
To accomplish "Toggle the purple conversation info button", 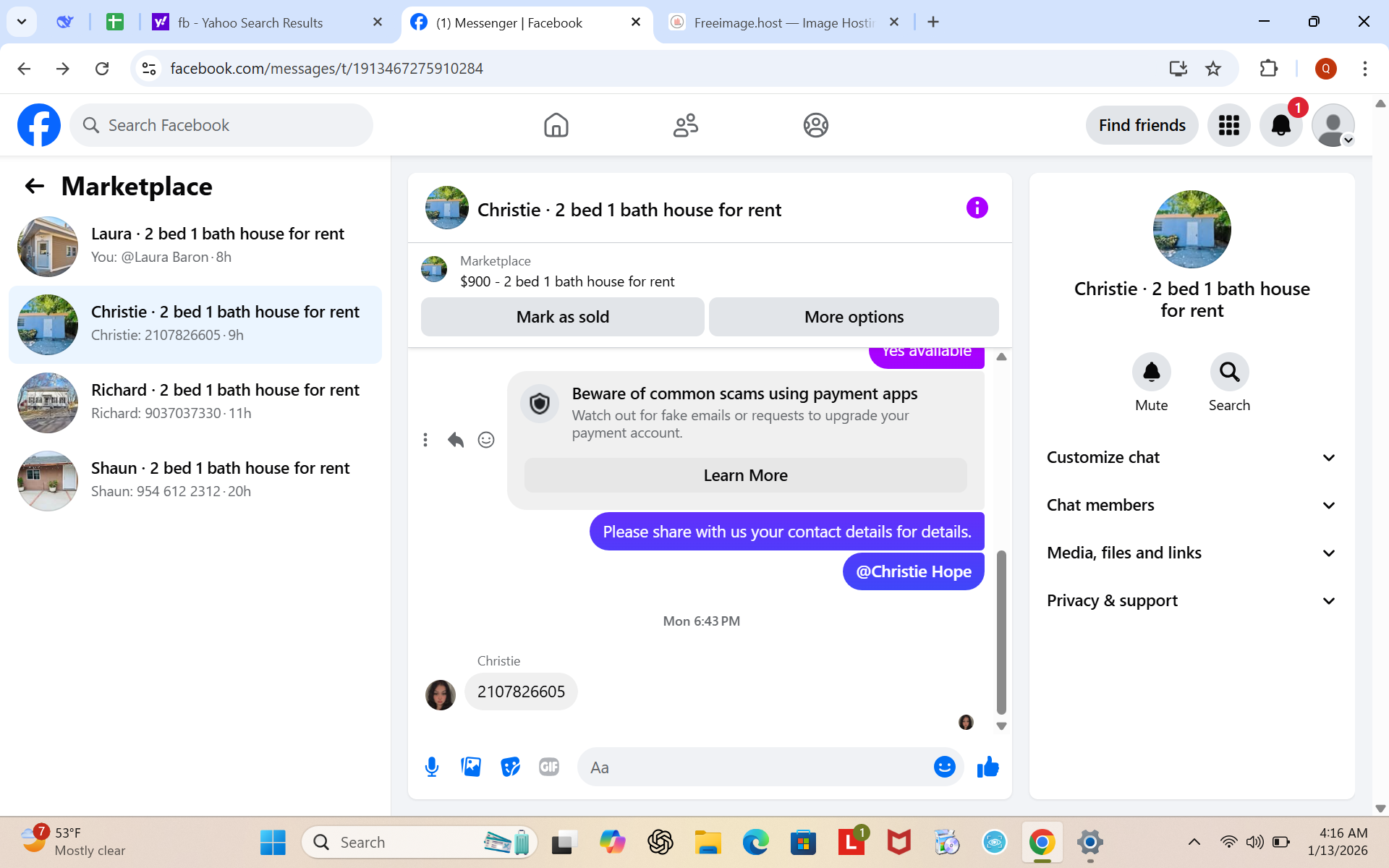I will click(x=977, y=208).
